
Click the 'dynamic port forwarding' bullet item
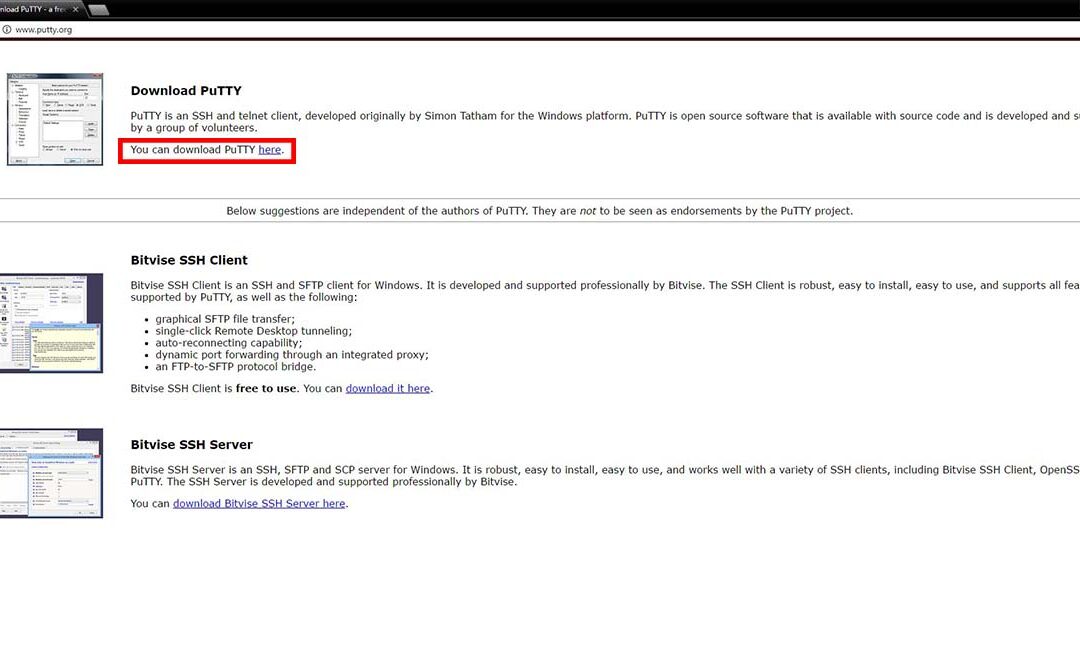[x=291, y=355]
